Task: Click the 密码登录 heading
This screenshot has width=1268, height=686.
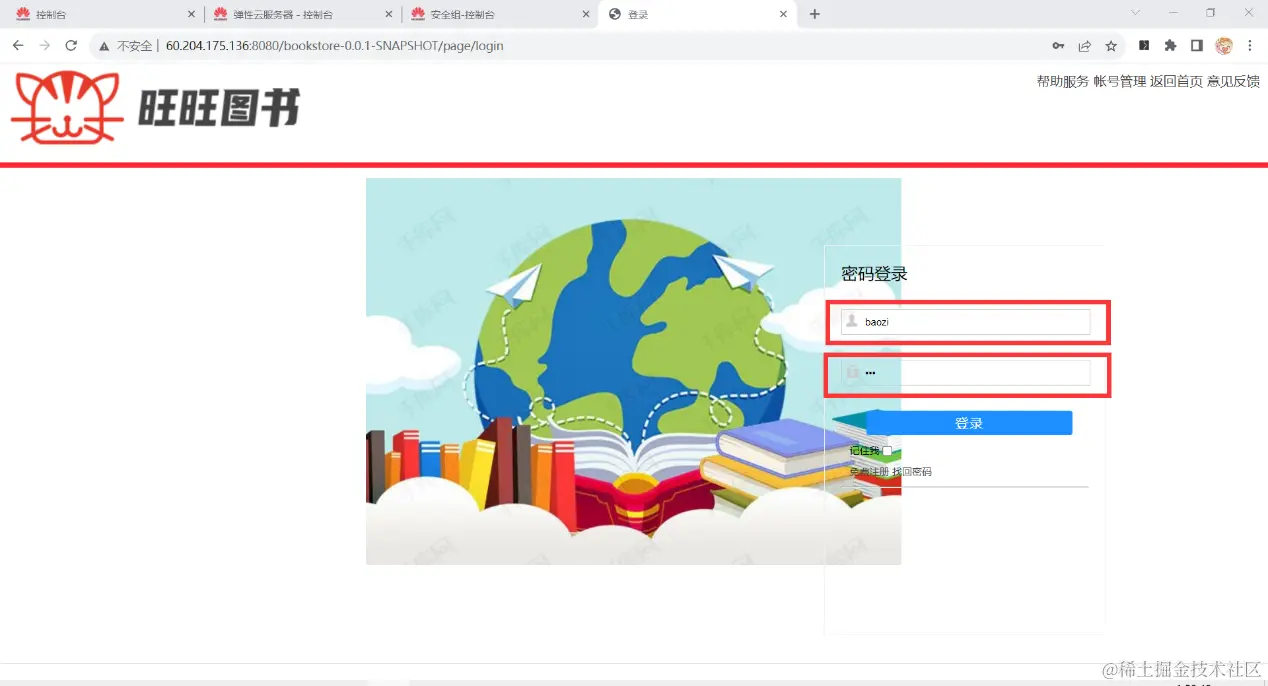Action: coord(874,274)
